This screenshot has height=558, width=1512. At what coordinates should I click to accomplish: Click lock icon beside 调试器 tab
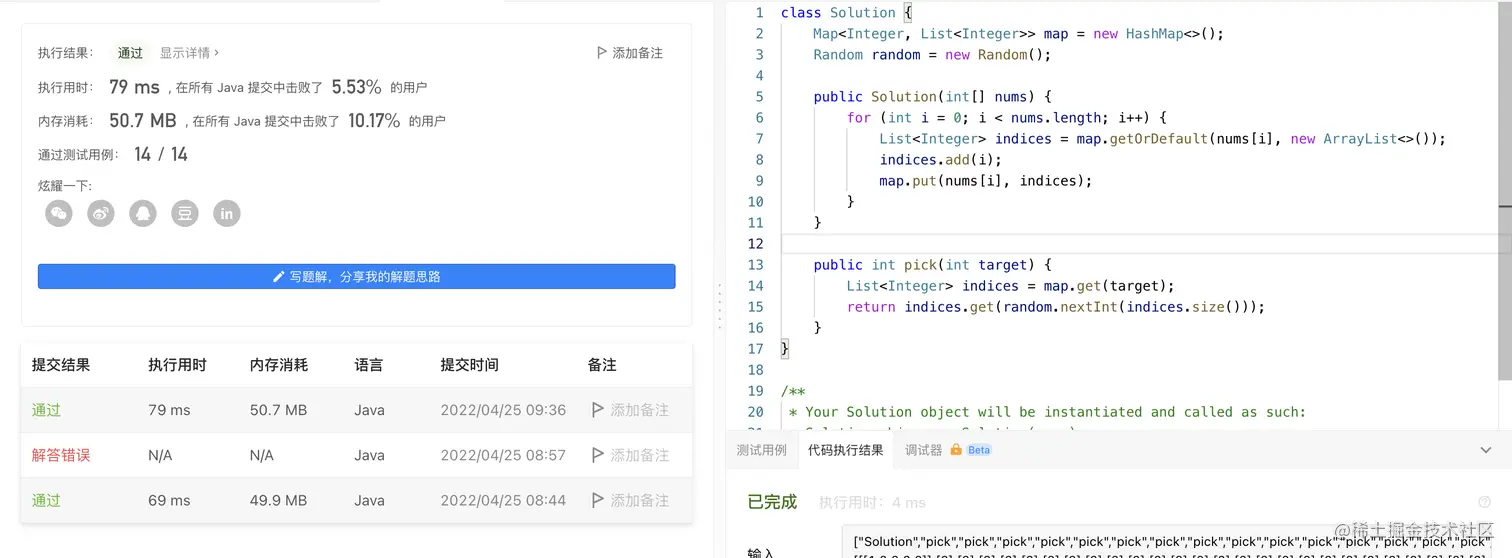click(956, 450)
